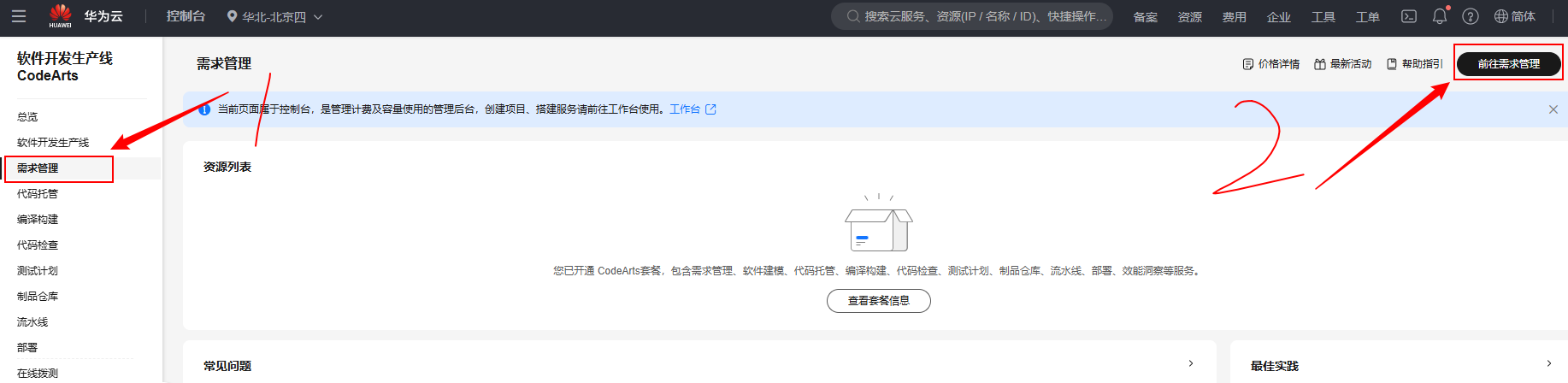Switch language with the 简体 globe
Viewport: 1568px width, 383px height.
pos(1515,16)
